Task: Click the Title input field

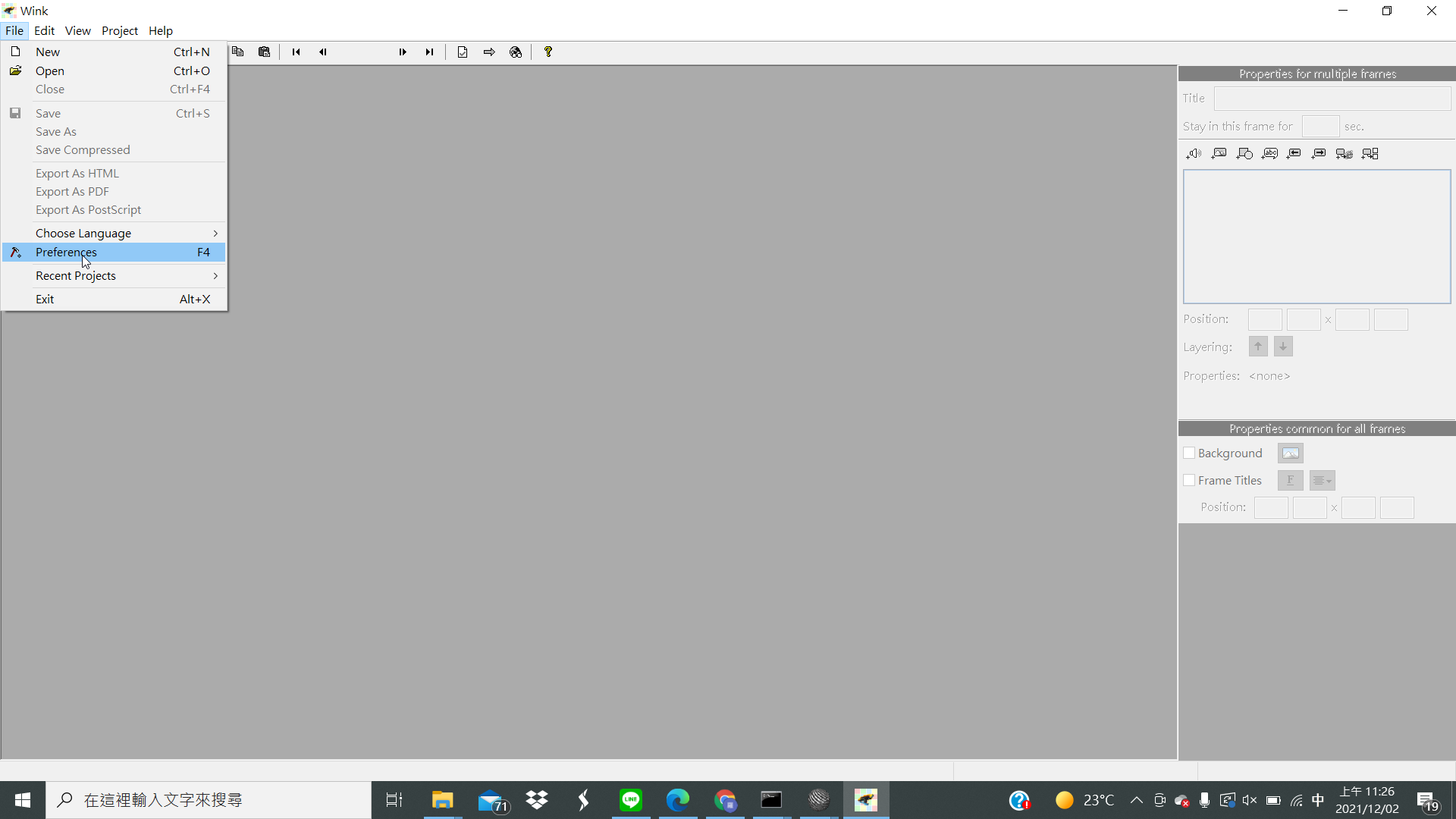Action: coord(1332,98)
